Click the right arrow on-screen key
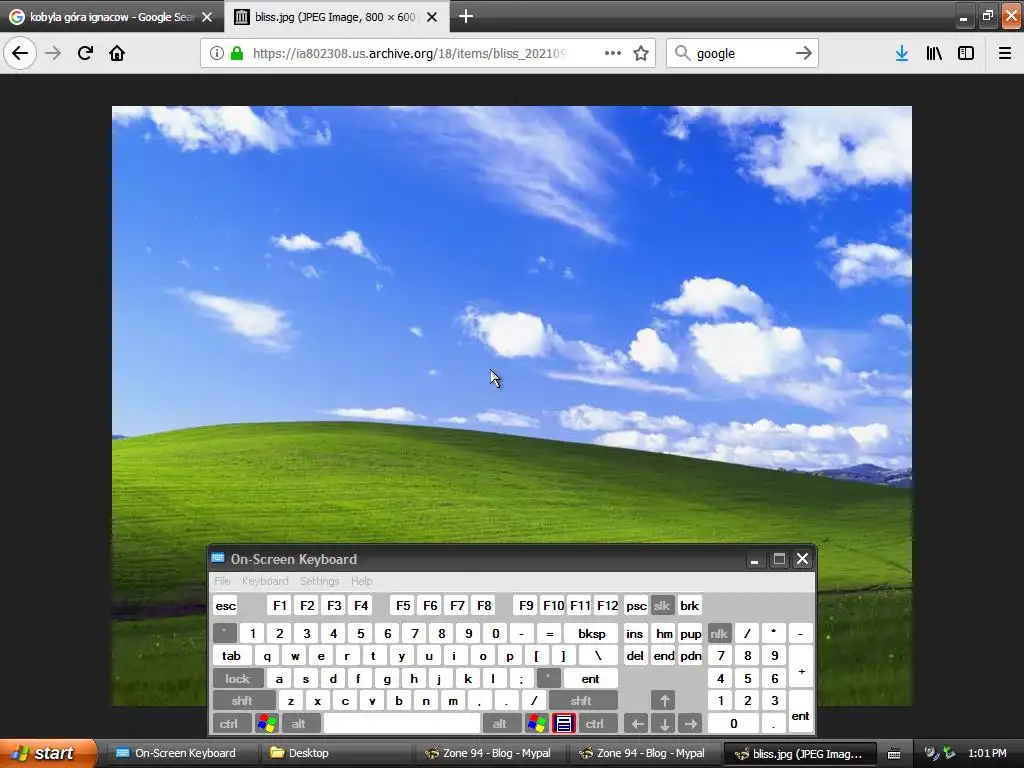The width and height of the screenshot is (1024, 768). pyautogui.click(x=690, y=724)
